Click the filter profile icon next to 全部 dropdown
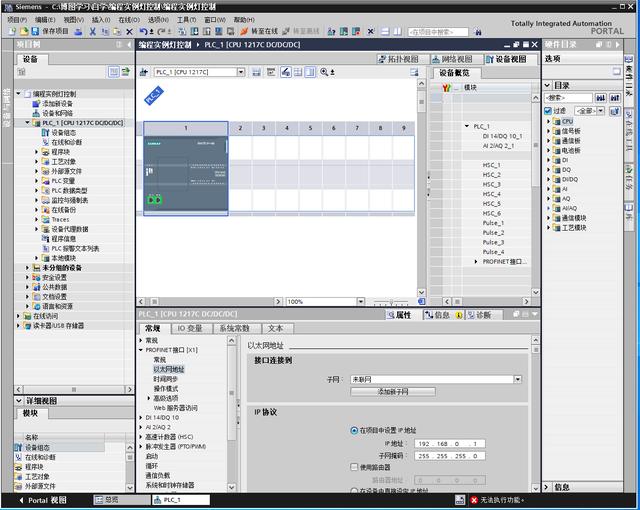640x510 pixels. tap(615, 111)
